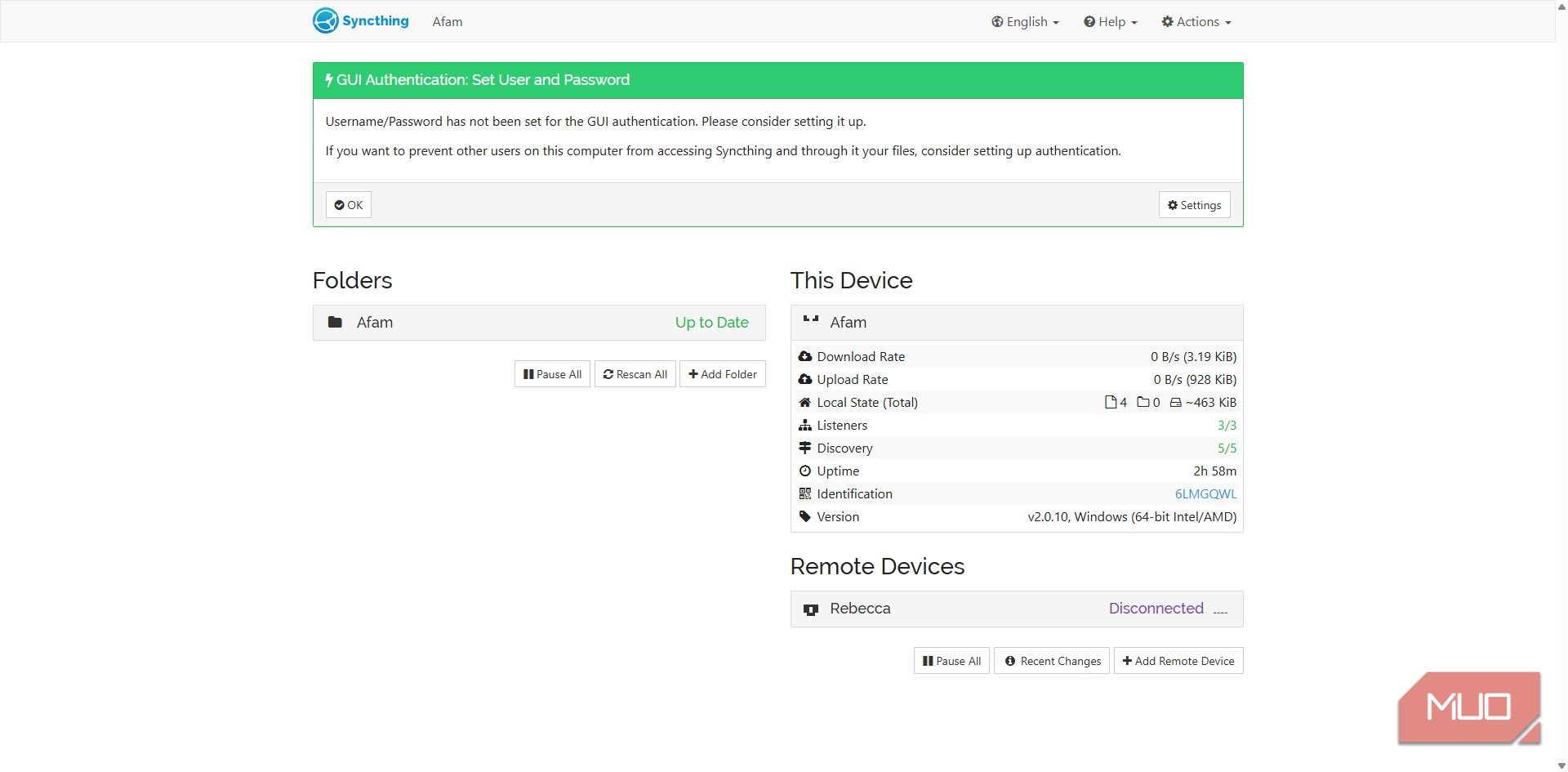
Task: Dismiss the notification with OK
Action: click(349, 205)
